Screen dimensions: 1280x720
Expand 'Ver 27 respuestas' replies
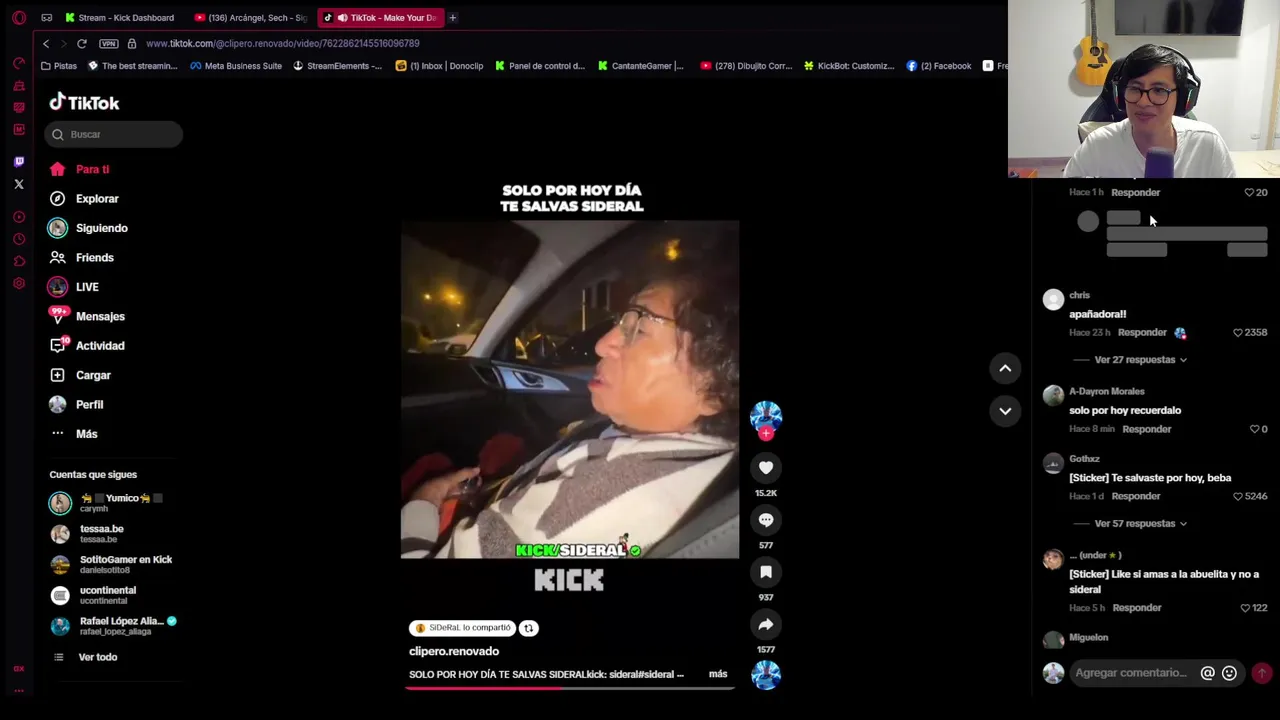pyautogui.click(x=1141, y=360)
